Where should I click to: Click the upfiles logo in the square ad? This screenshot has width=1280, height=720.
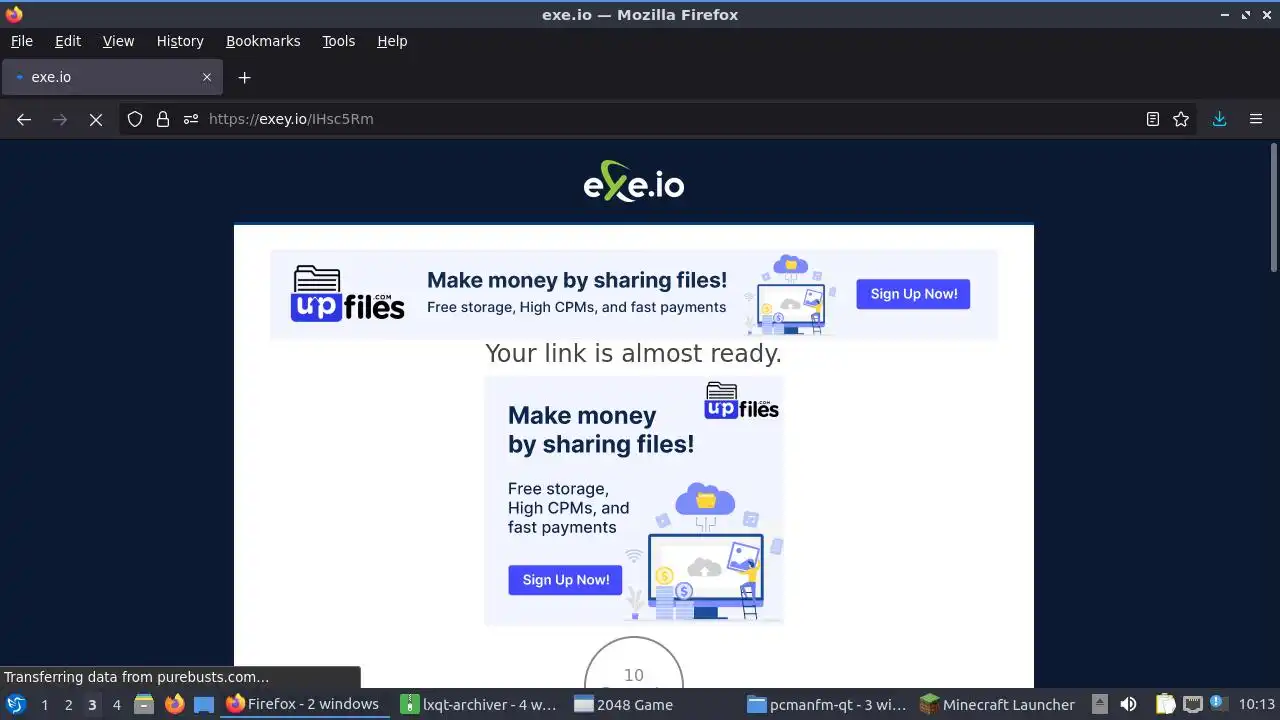[x=741, y=401]
